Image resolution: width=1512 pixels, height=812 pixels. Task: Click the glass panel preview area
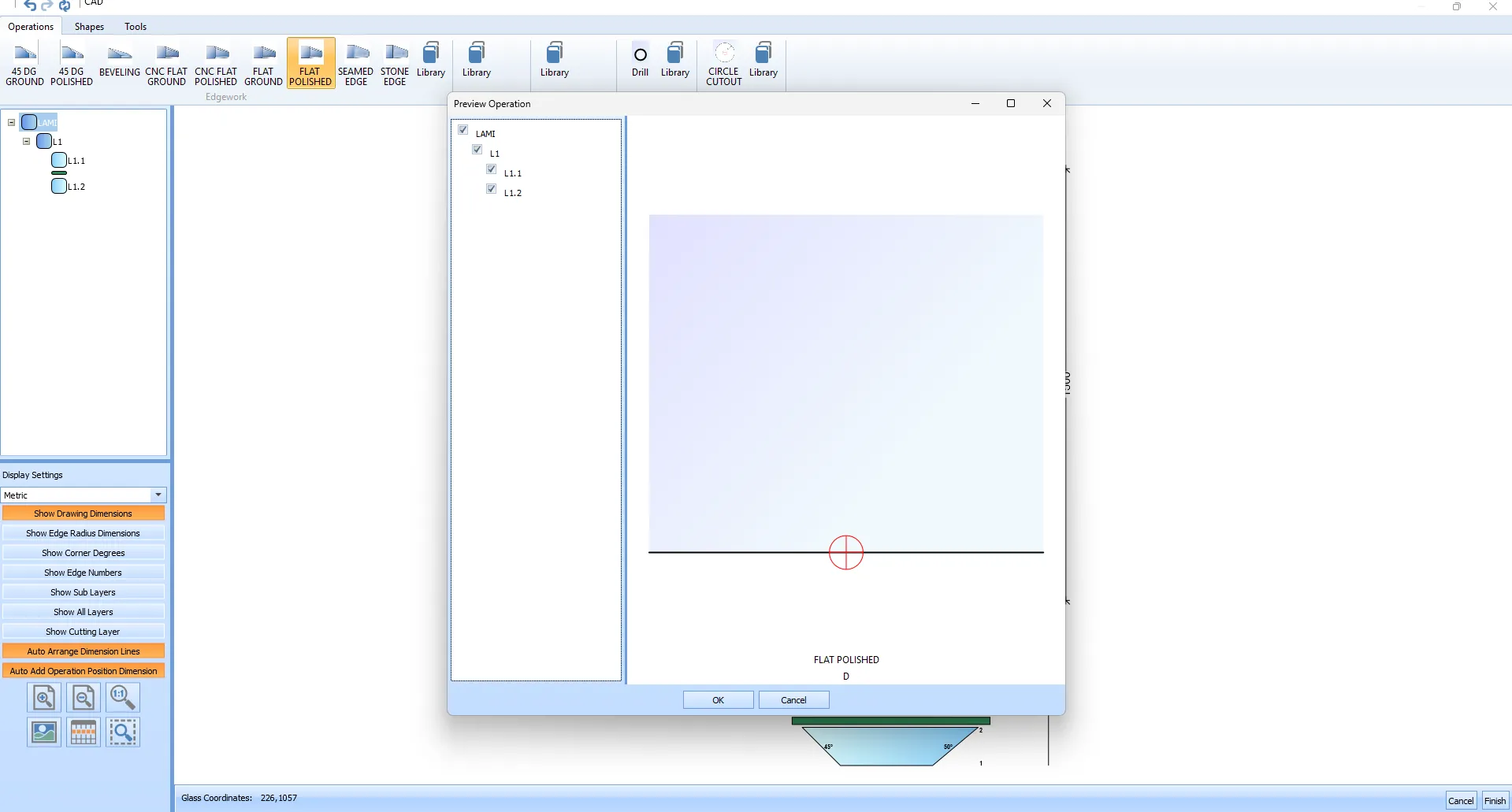[x=846, y=383]
